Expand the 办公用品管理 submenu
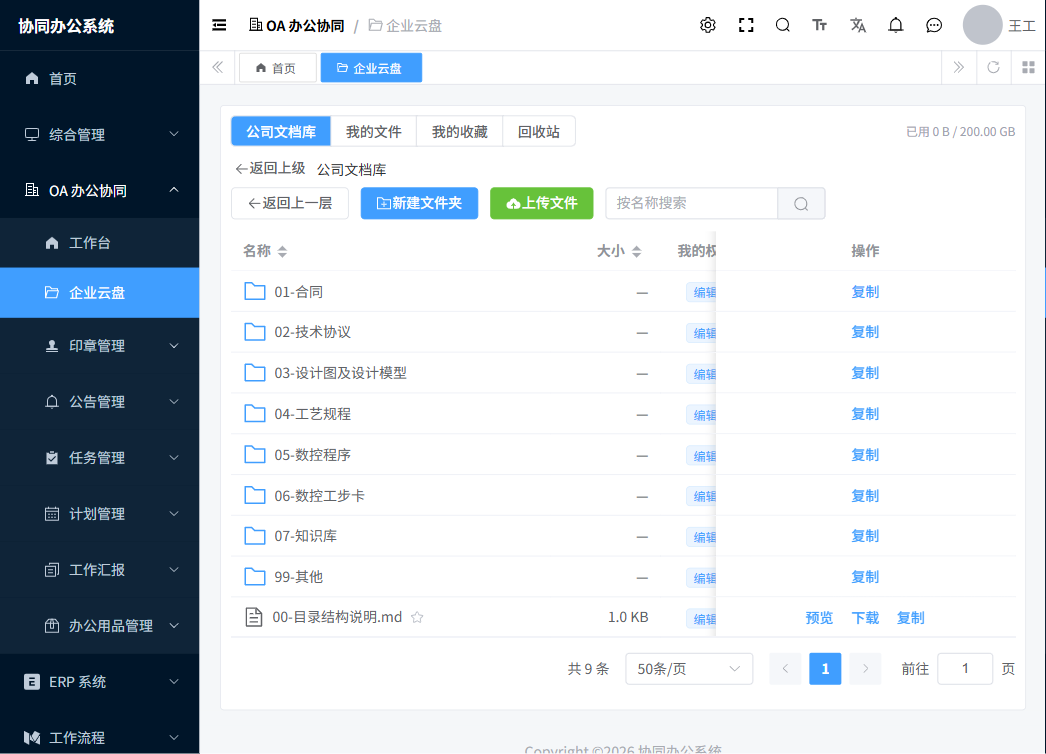 99,626
